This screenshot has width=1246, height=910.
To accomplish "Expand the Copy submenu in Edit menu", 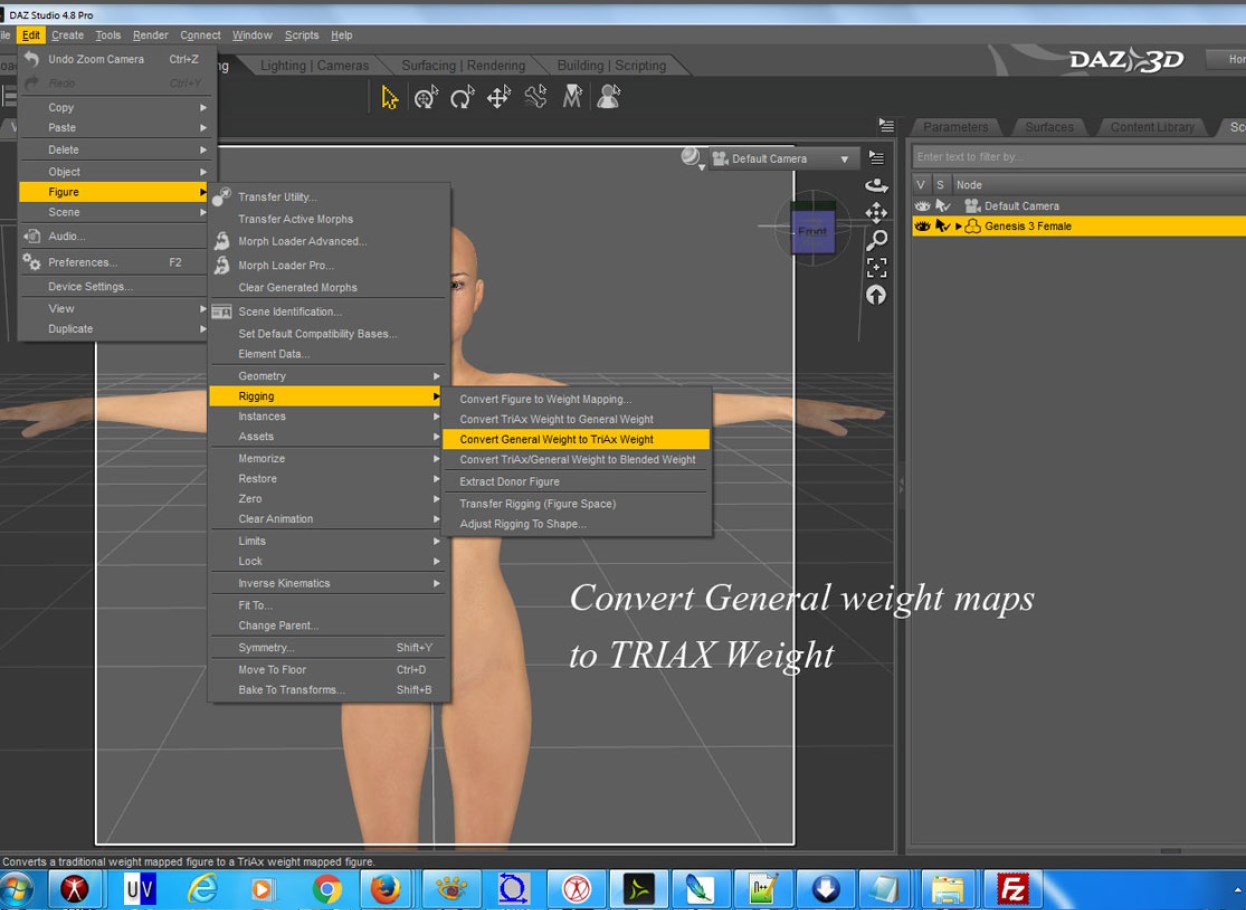I will click(114, 107).
